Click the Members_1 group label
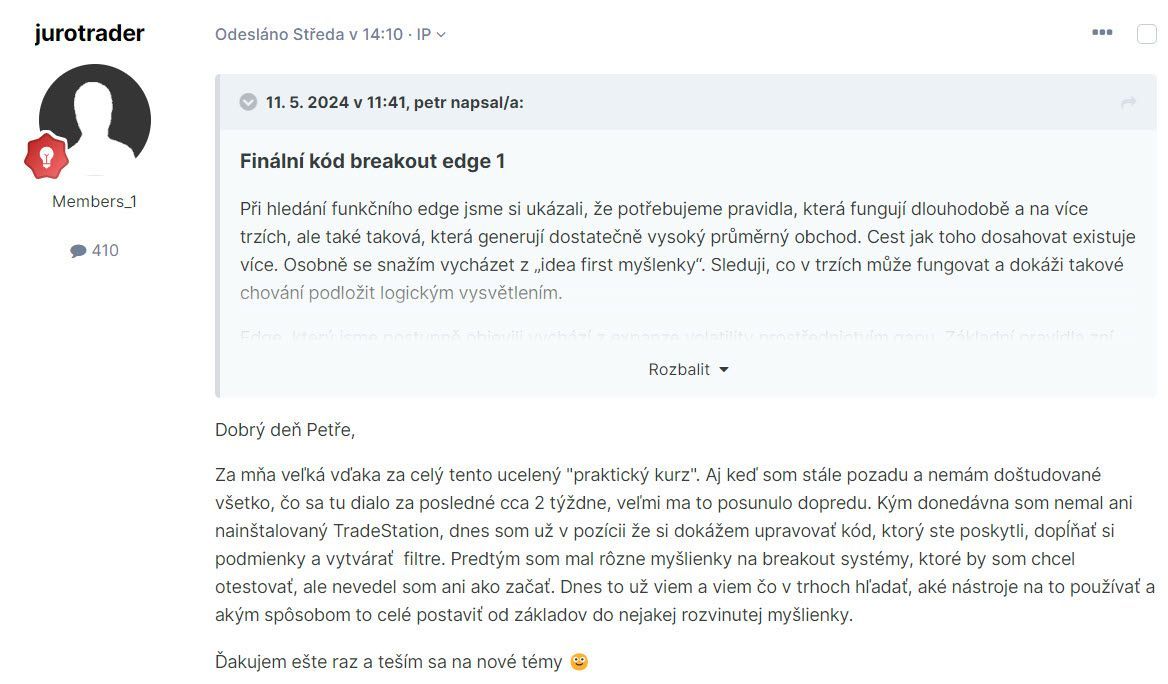This screenshot has height=684, width=1168. point(95,201)
